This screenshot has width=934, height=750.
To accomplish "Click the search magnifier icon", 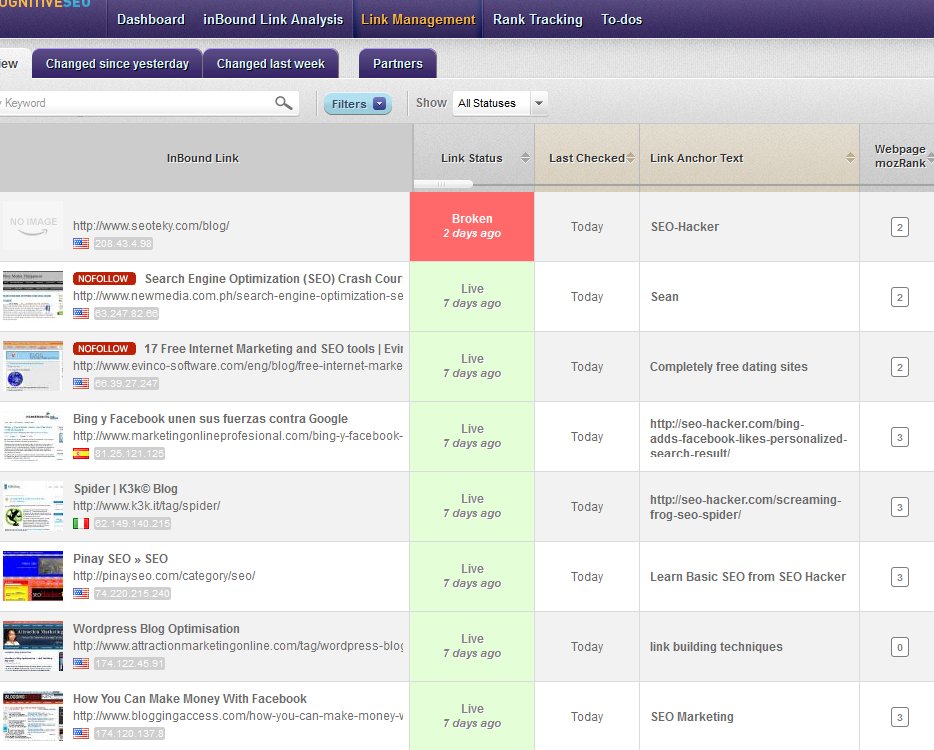I will point(284,103).
